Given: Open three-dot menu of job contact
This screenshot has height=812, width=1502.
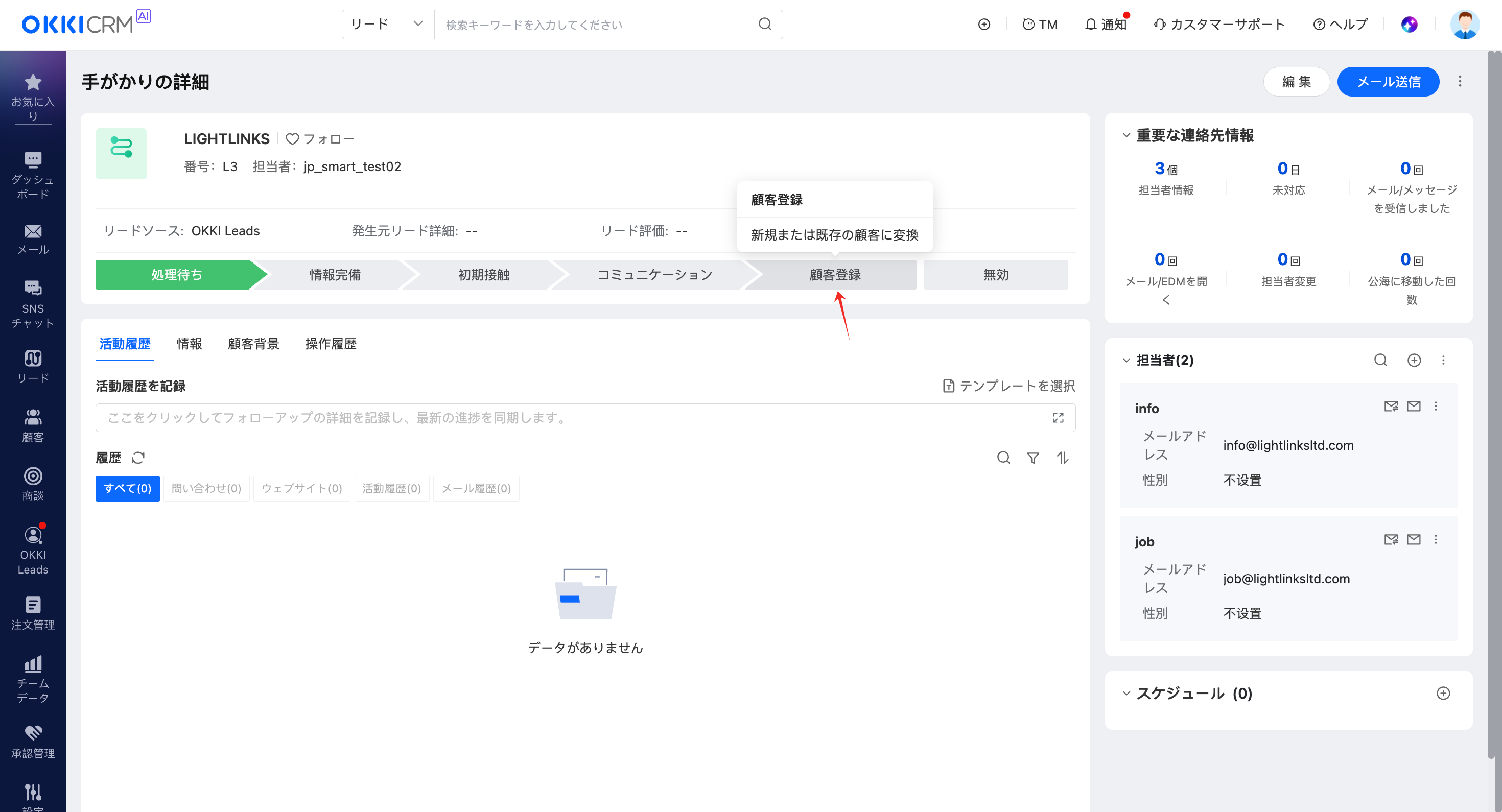Looking at the screenshot, I should (x=1436, y=539).
